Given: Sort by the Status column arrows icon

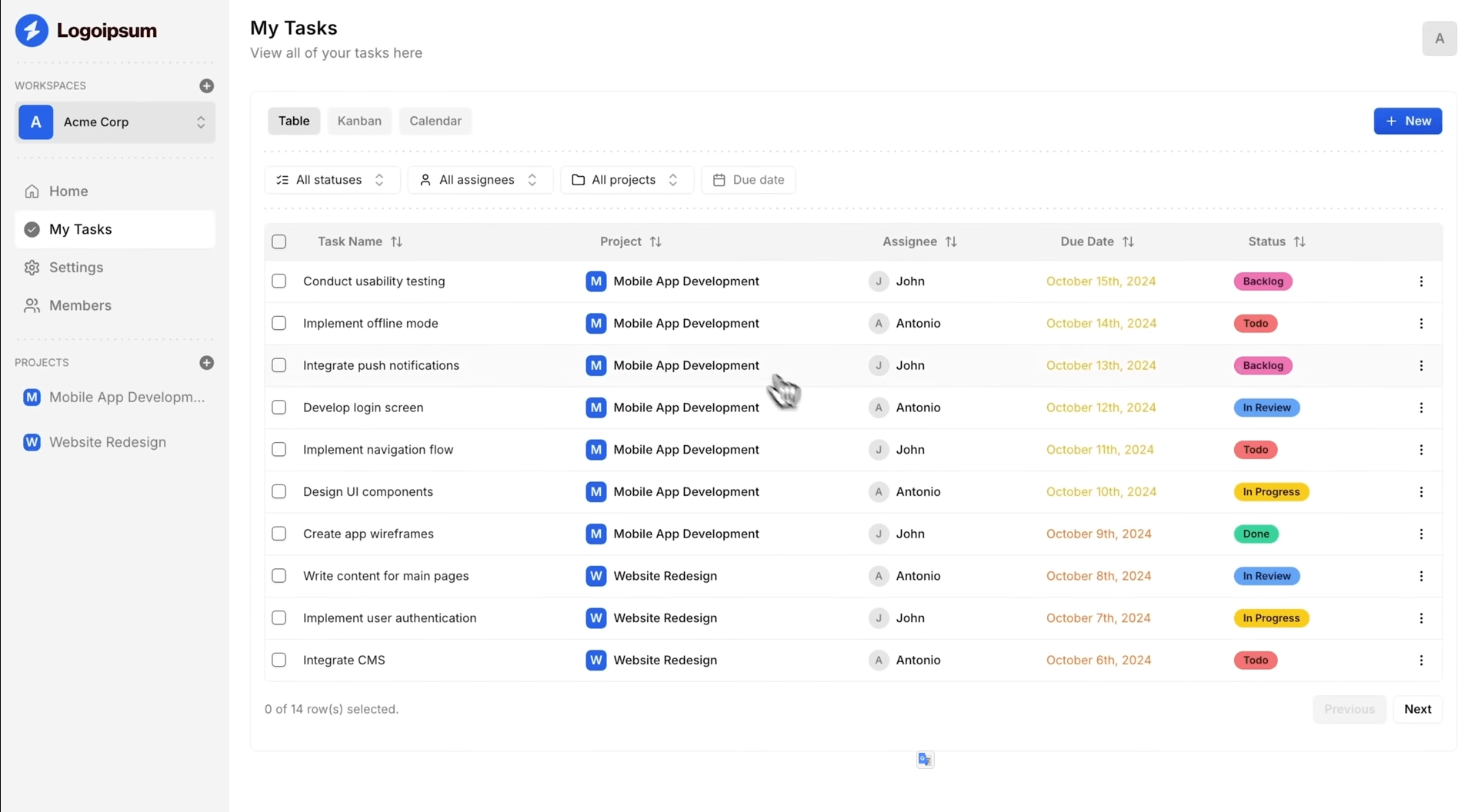Looking at the screenshot, I should click(x=1300, y=241).
